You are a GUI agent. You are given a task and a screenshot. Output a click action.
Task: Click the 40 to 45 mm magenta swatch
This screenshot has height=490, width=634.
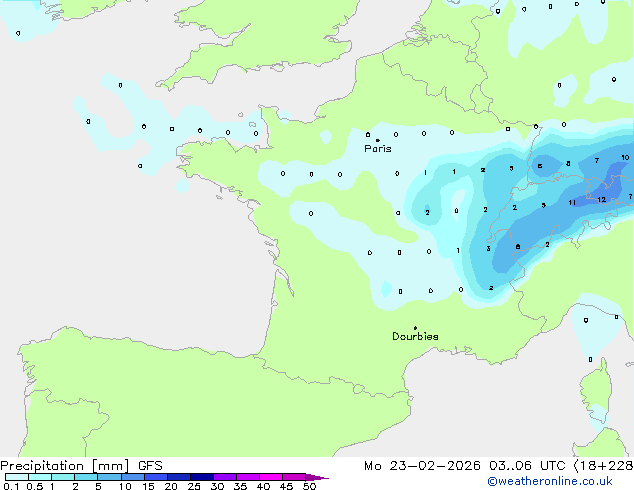[271, 477]
